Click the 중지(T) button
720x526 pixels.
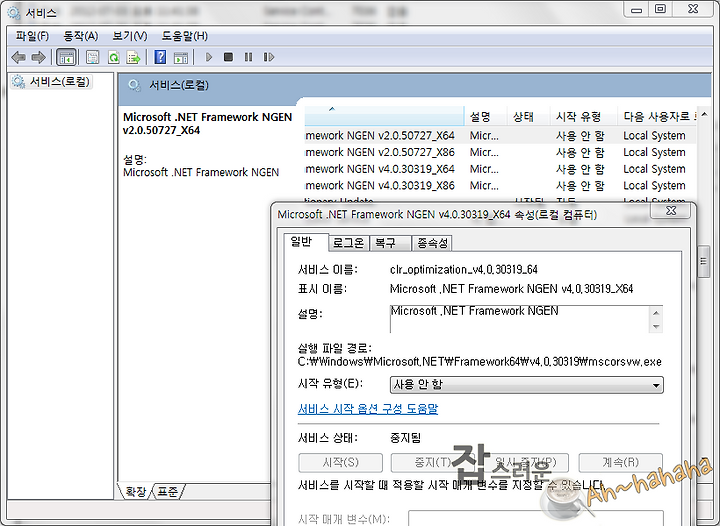click(x=433, y=462)
